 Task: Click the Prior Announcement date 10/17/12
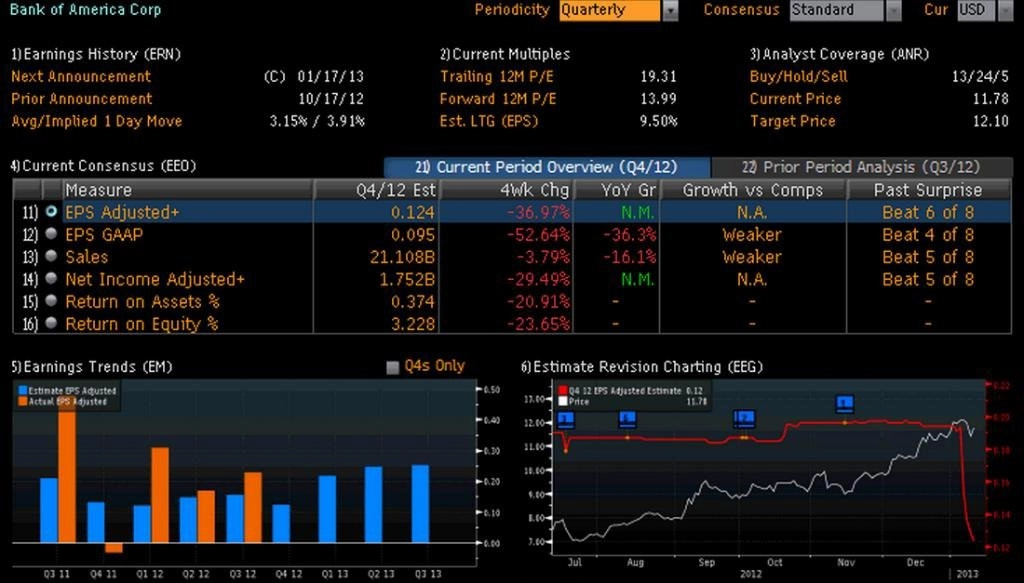point(330,99)
